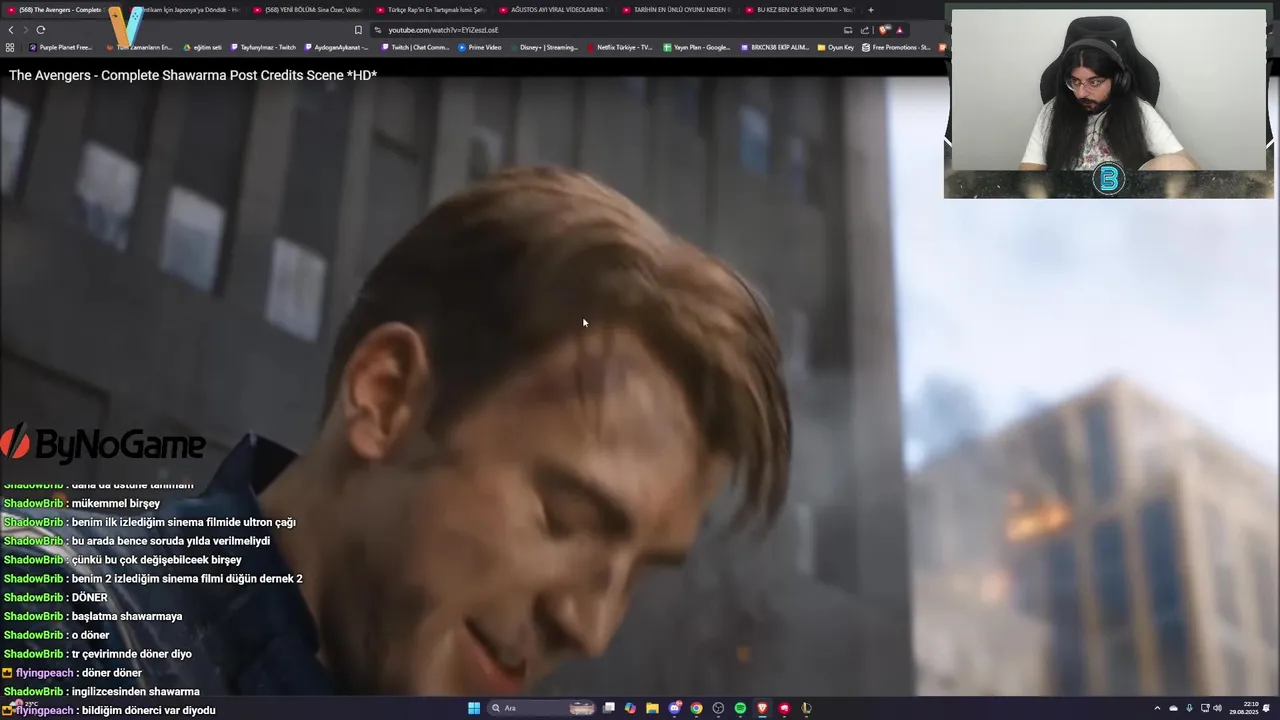The image size is (1280, 720).
Task: Open the Disney+ | Streaming bookmark
Action: coord(544,47)
